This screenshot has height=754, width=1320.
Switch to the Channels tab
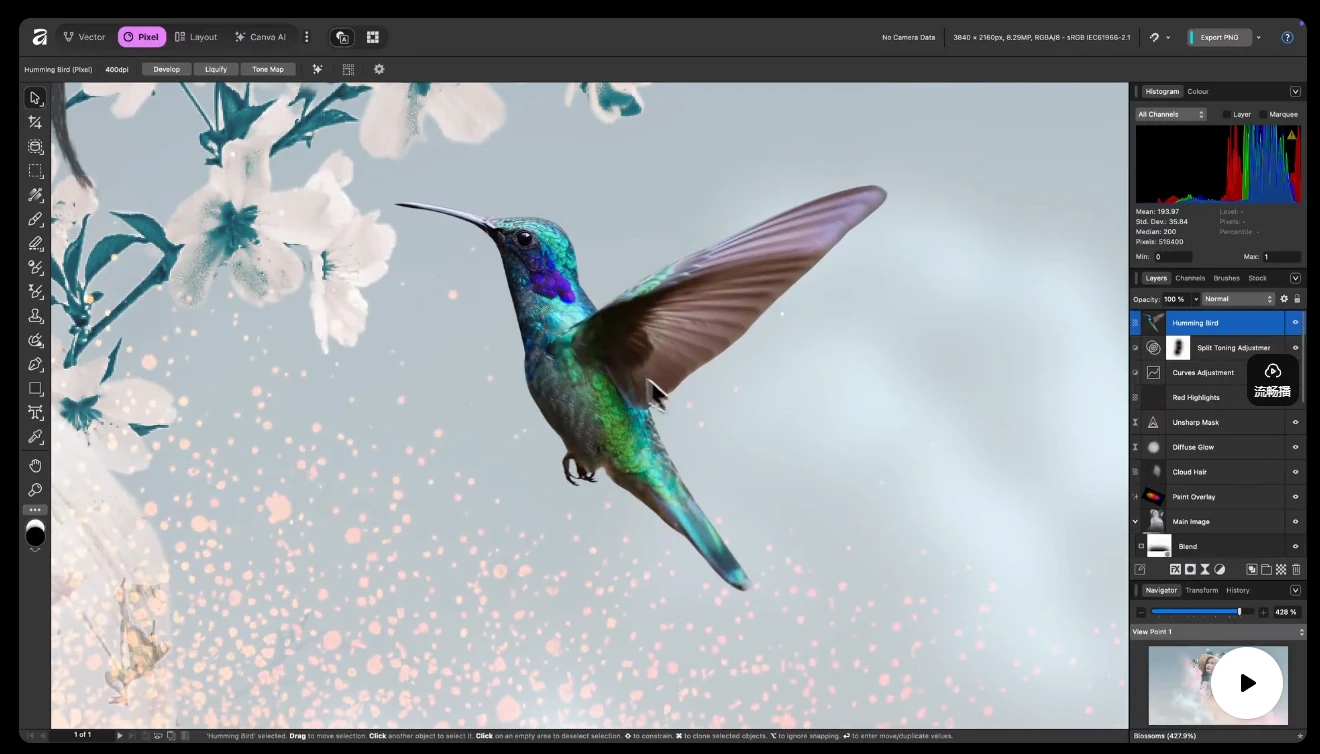(x=1190, y=278)
